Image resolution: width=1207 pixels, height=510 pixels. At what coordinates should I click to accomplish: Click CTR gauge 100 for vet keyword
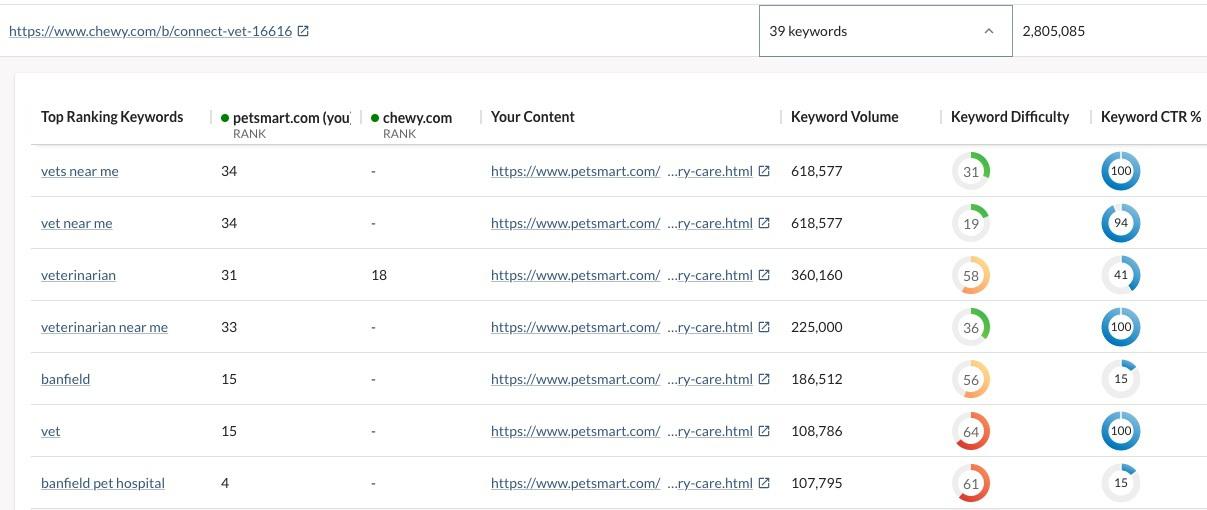coord(1120,431)
